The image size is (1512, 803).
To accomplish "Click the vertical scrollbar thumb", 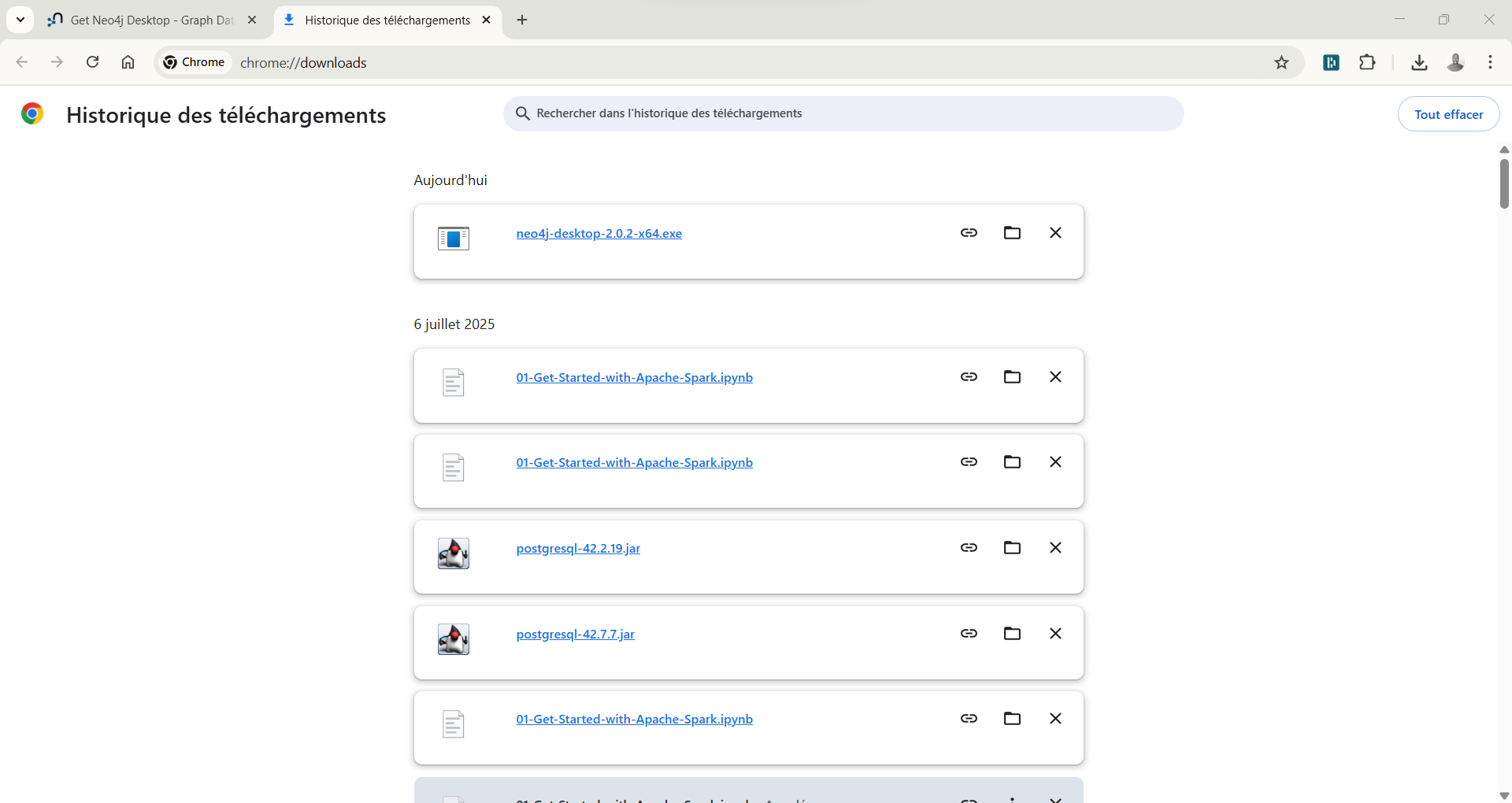I will (x=1504, y=183).
